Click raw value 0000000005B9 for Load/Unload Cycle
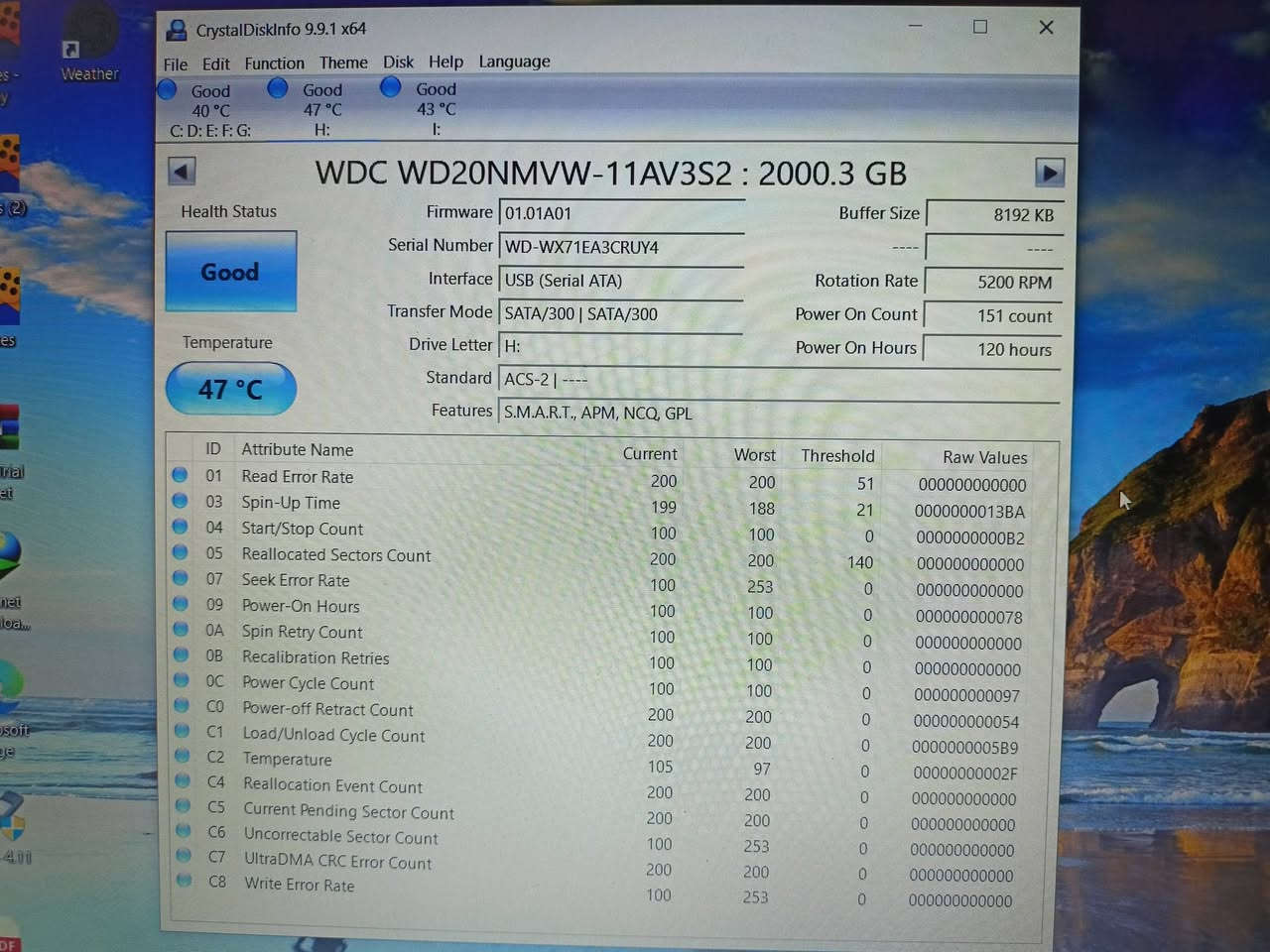 (x=964, y=748)
